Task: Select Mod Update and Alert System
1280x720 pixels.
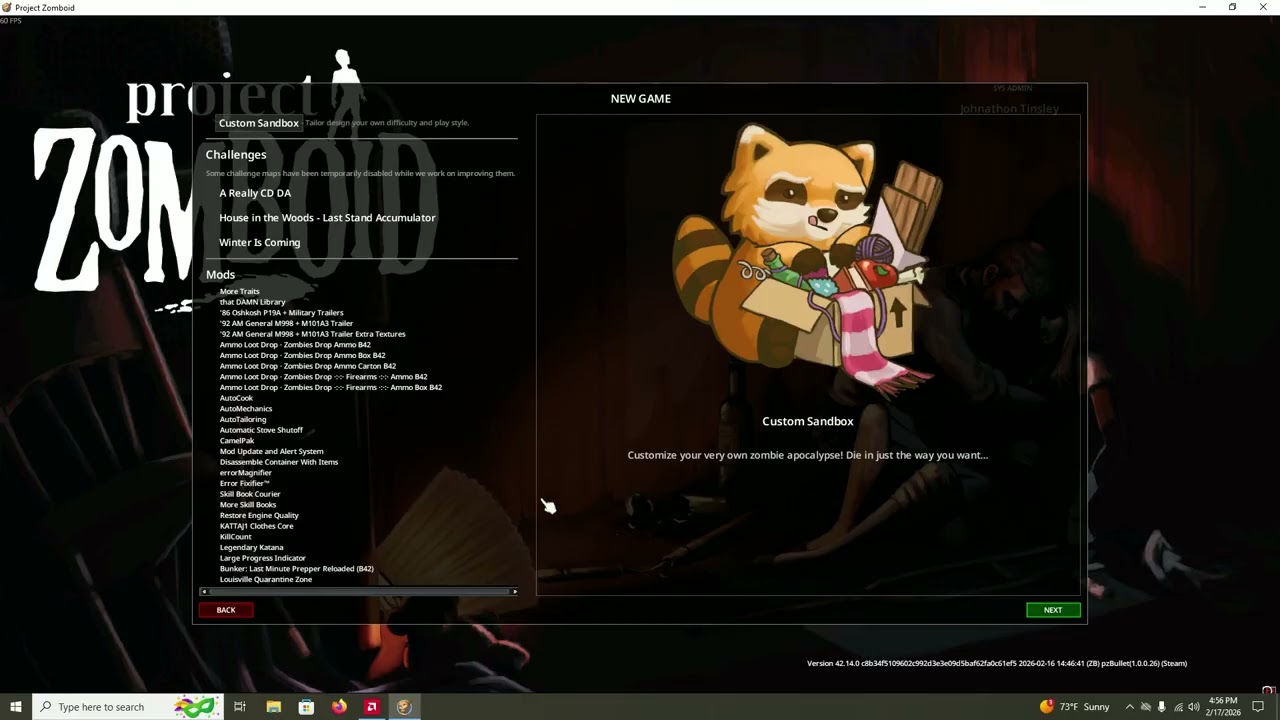Action: [x=271, y=451]
